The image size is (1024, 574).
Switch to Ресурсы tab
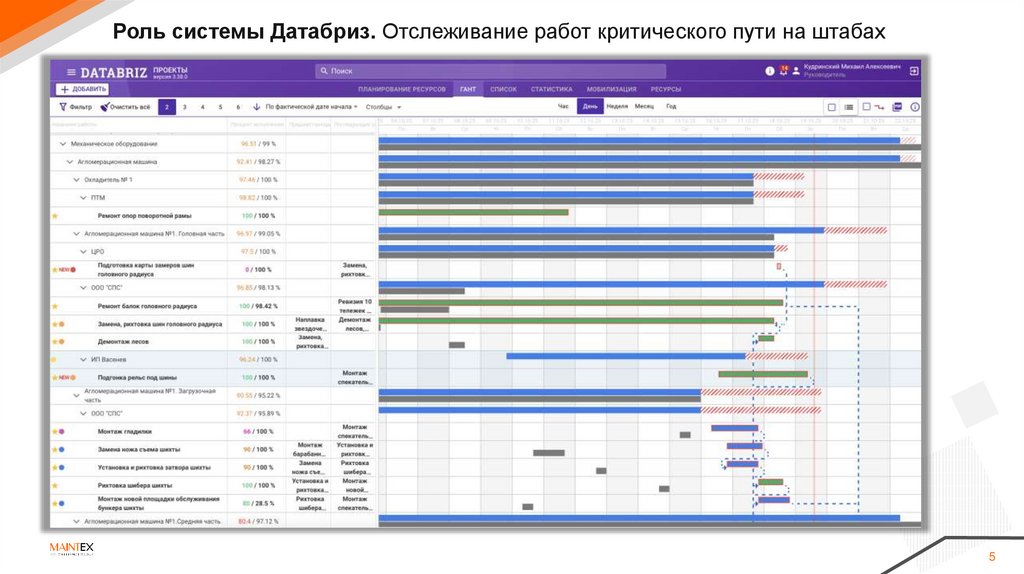pos(665,89)
